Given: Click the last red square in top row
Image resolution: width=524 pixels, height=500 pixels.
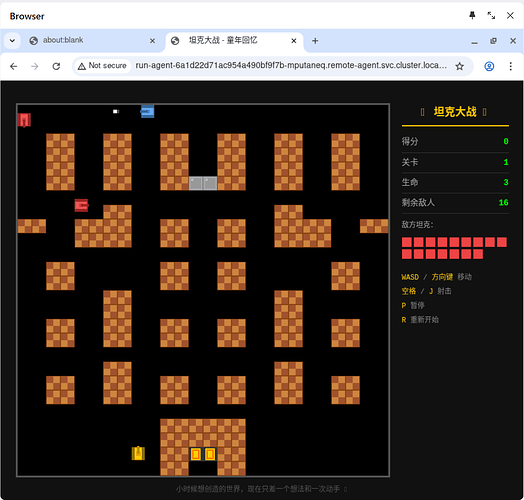Looking at the screenshot, I should [502, 242].
